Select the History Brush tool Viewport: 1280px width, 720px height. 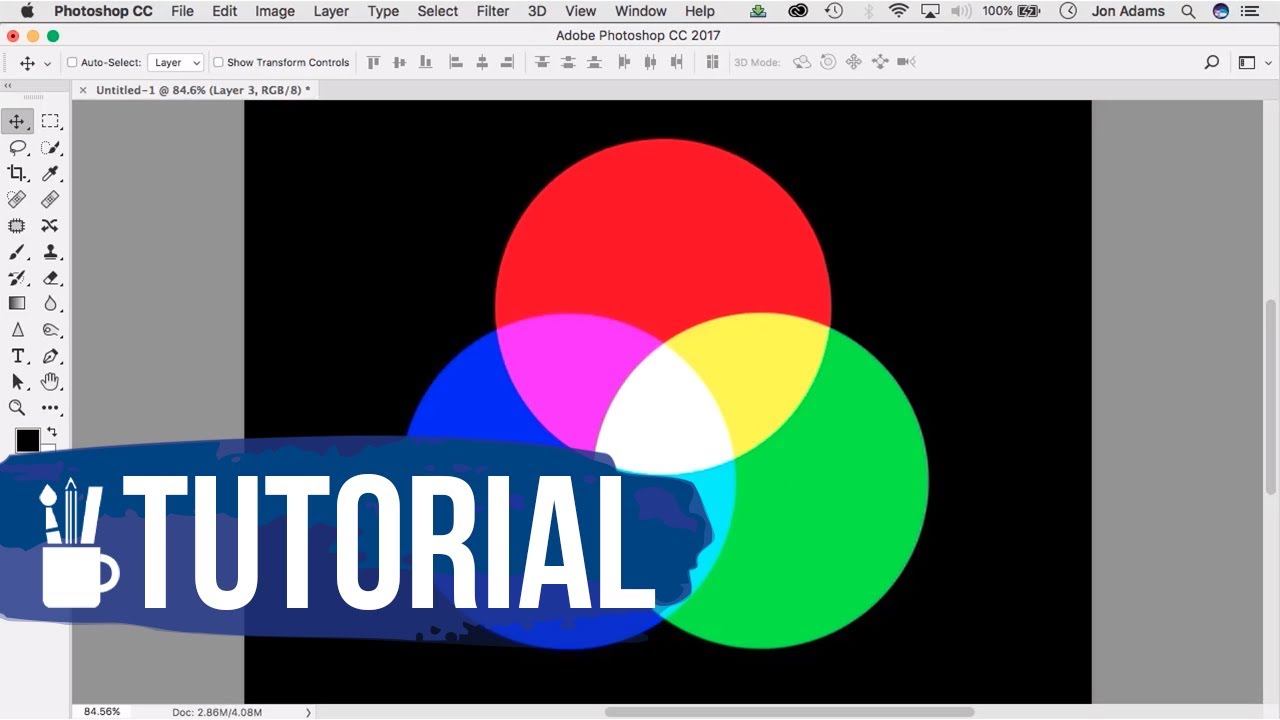click(17, 278)
